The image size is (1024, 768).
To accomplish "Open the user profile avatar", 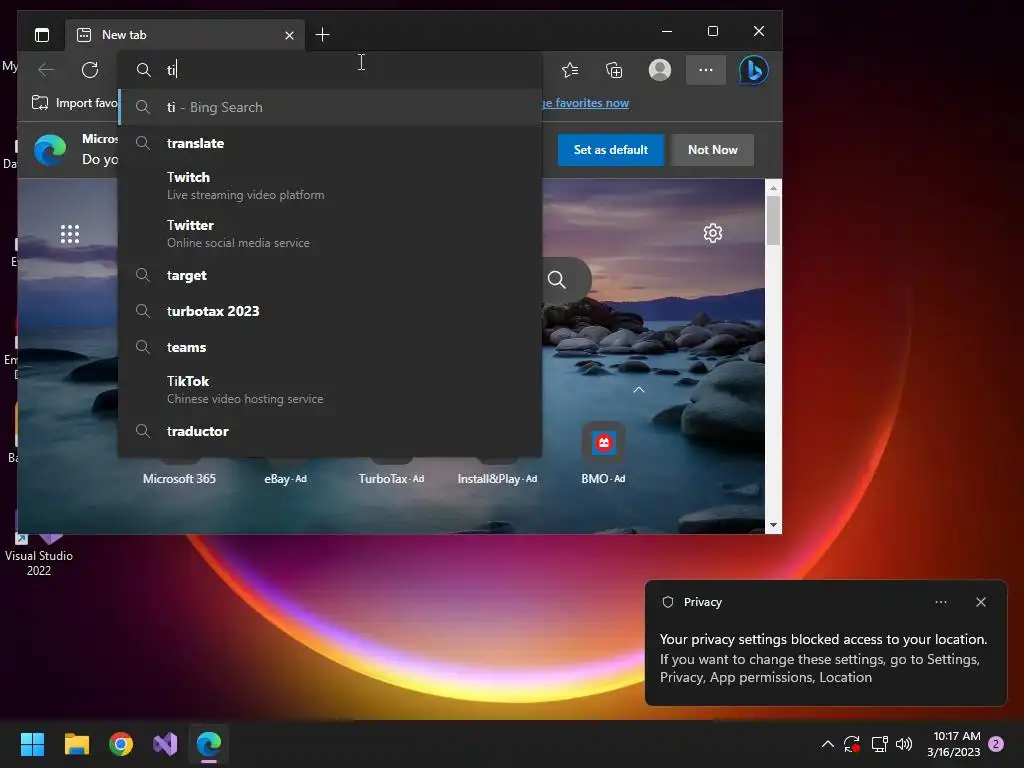I will [x=660, y=70].
